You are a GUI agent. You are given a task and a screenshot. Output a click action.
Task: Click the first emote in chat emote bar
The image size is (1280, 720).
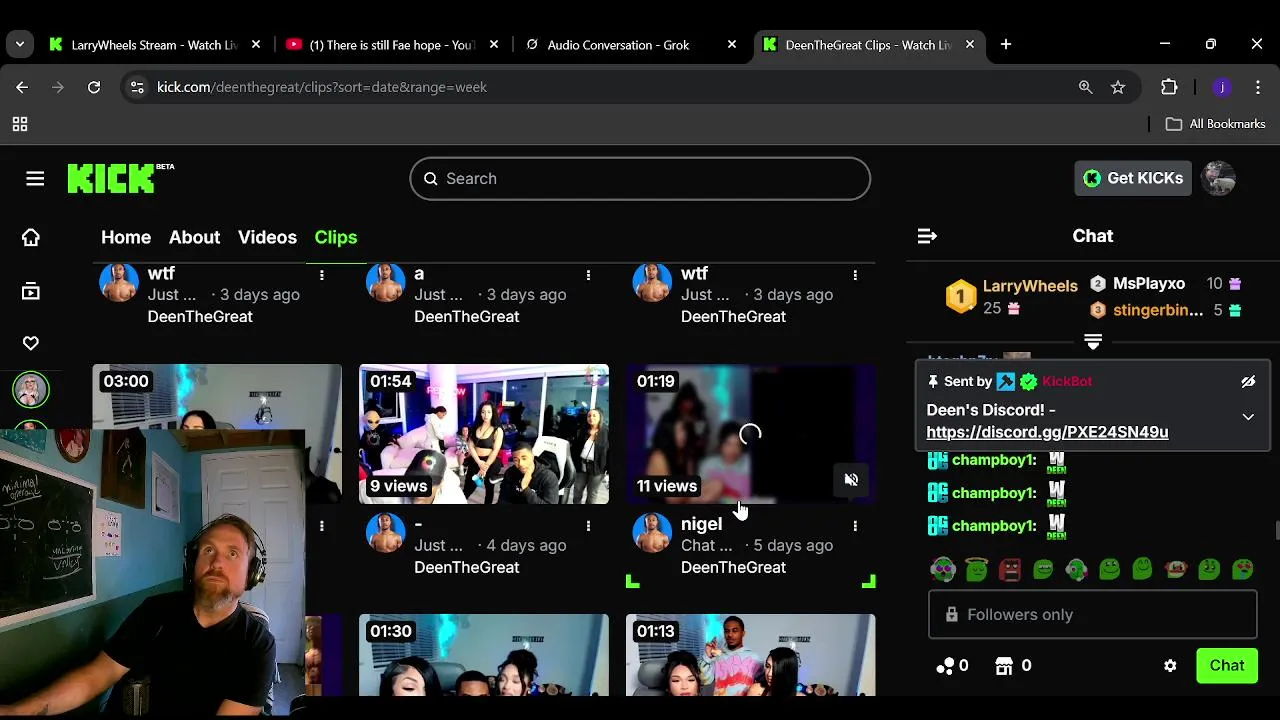943,570
